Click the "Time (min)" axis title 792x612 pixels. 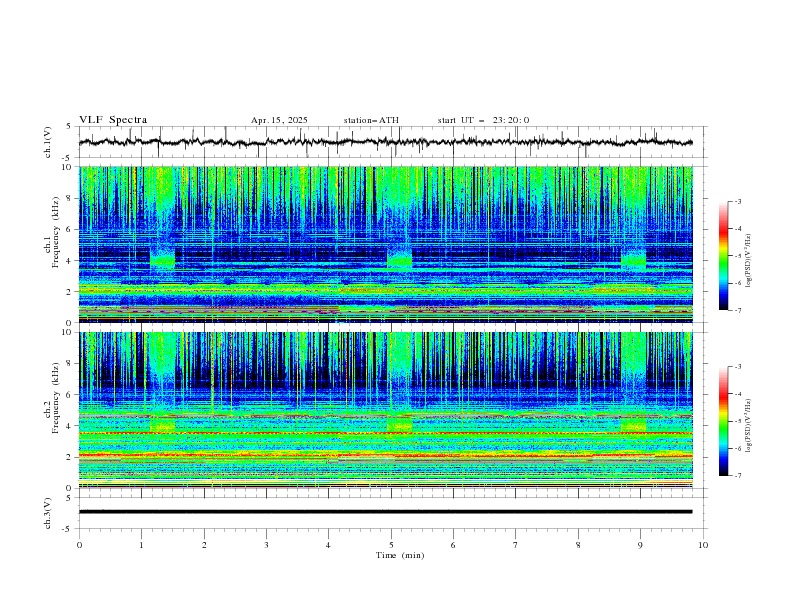(x=400, y=555)
